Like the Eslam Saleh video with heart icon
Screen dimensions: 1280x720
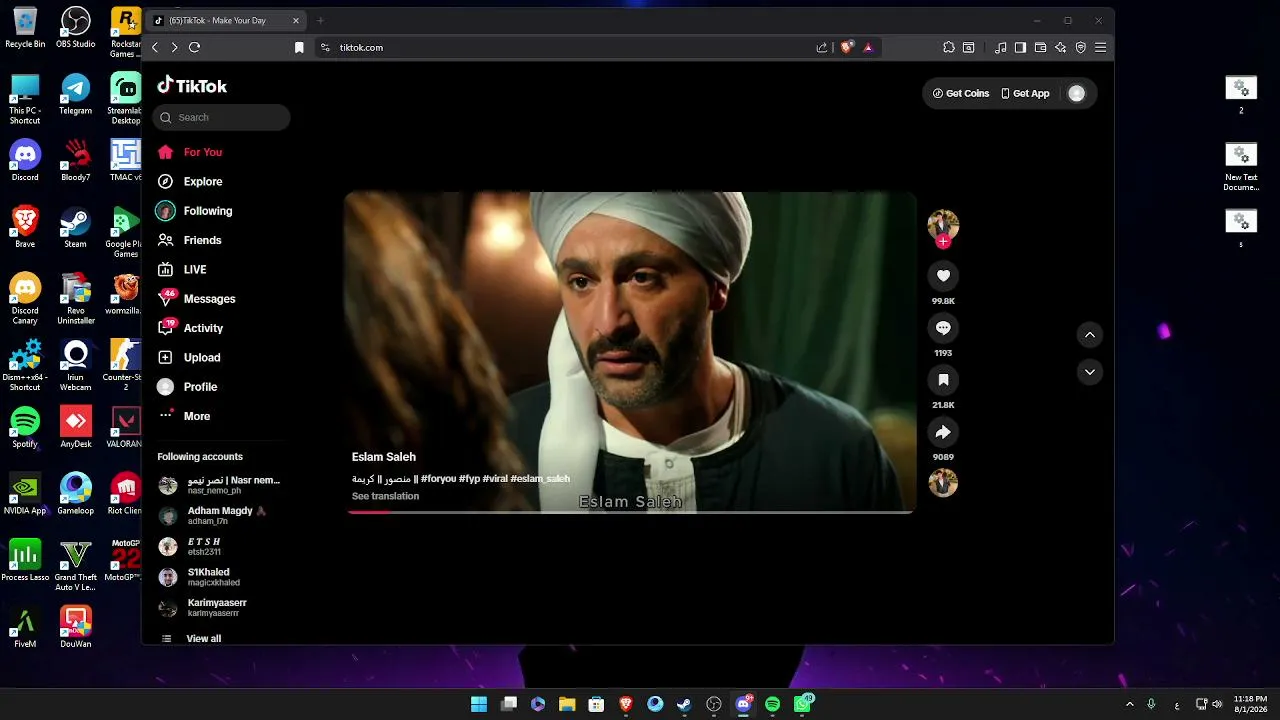943,276
